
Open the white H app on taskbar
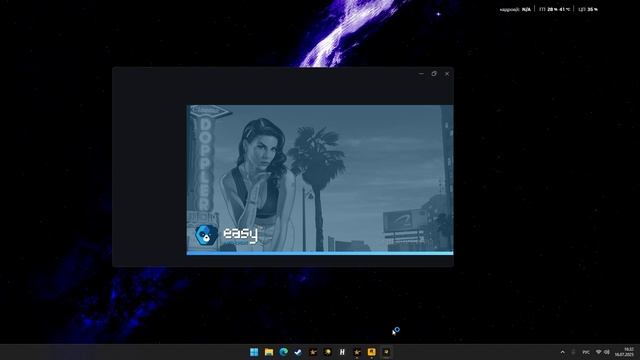pyautogui.click(x=342, y=352)
